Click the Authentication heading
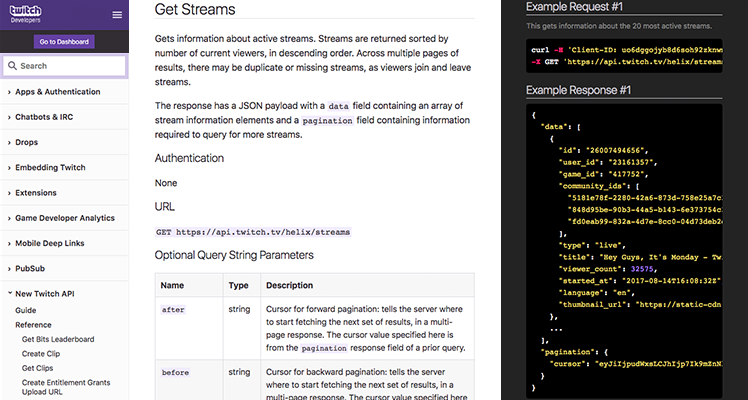 [189, 158]
